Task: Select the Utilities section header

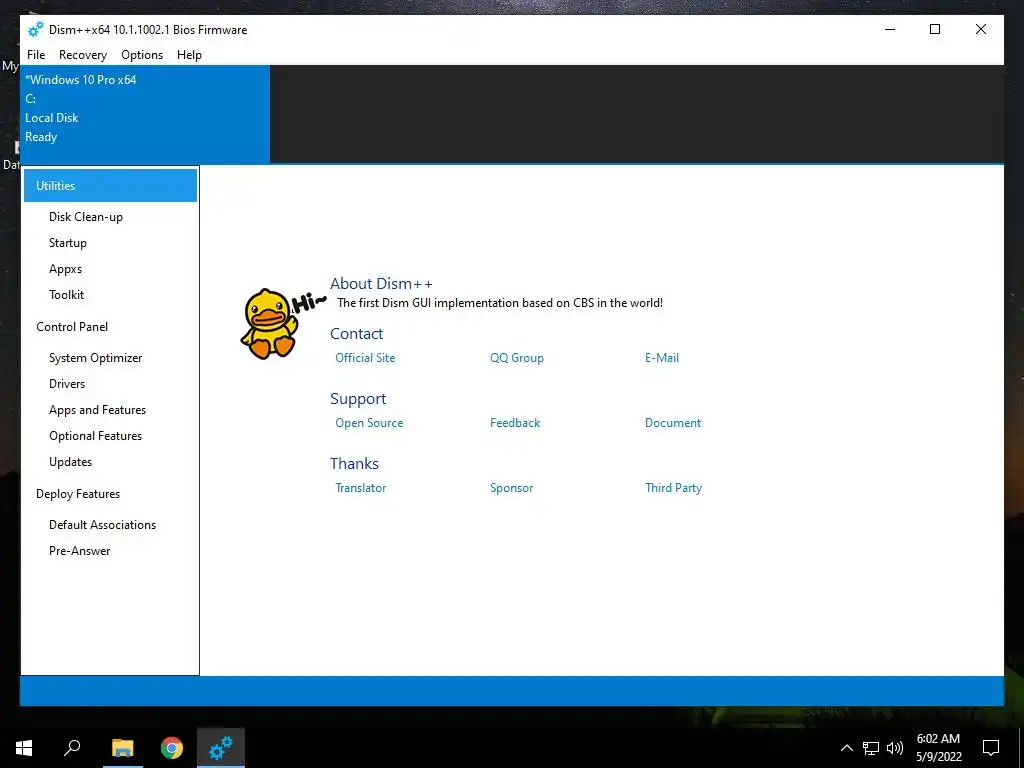Action: pyautogui.click(x=110, y=185)
